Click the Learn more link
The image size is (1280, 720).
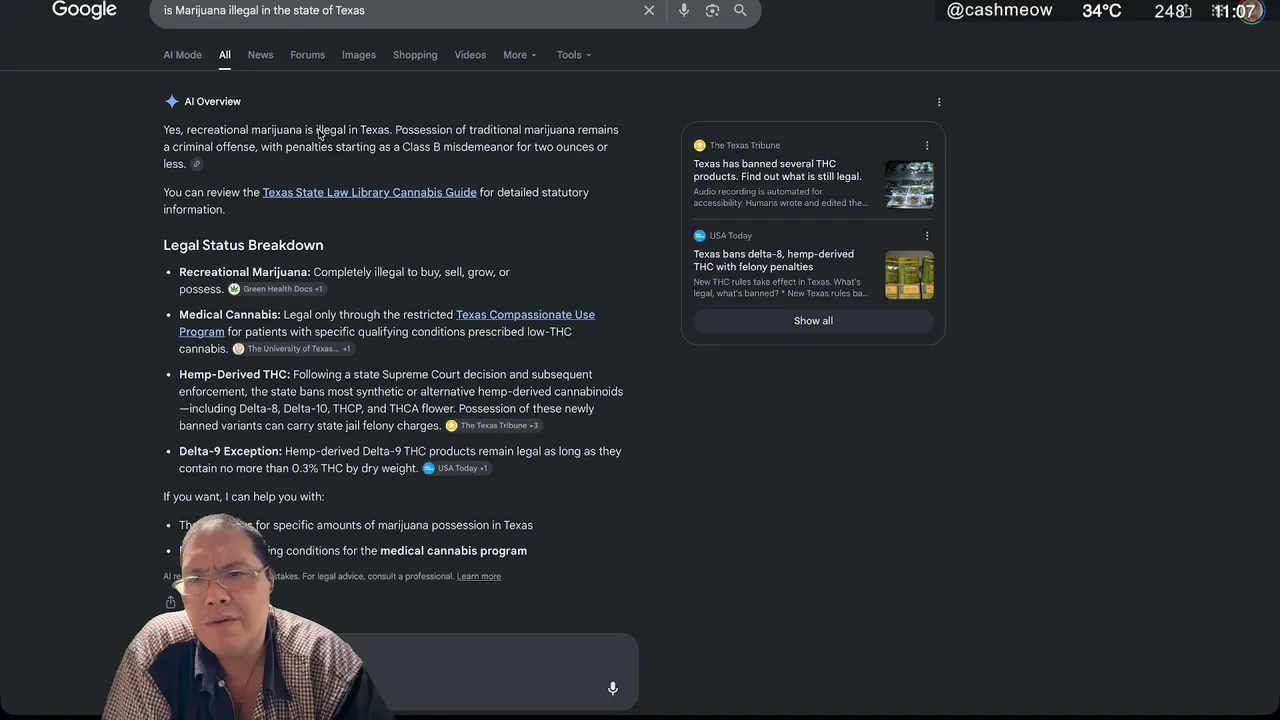click(479, 576)
